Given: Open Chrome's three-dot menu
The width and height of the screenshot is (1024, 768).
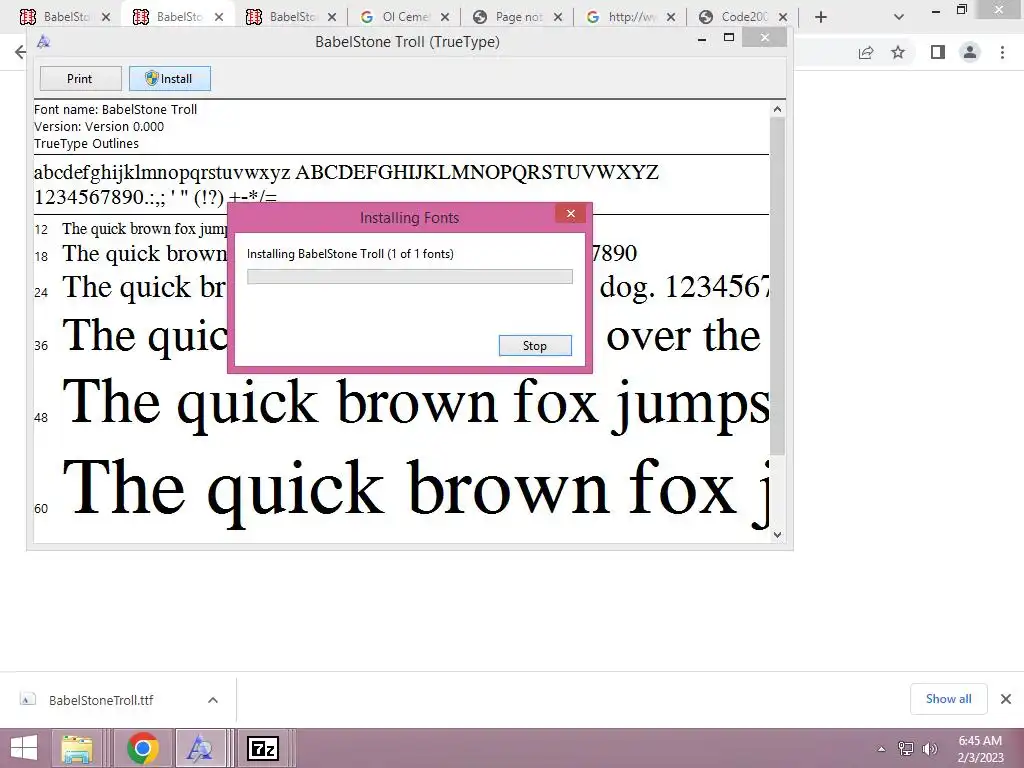Looking at the screenshot, I should (1002, 52).
